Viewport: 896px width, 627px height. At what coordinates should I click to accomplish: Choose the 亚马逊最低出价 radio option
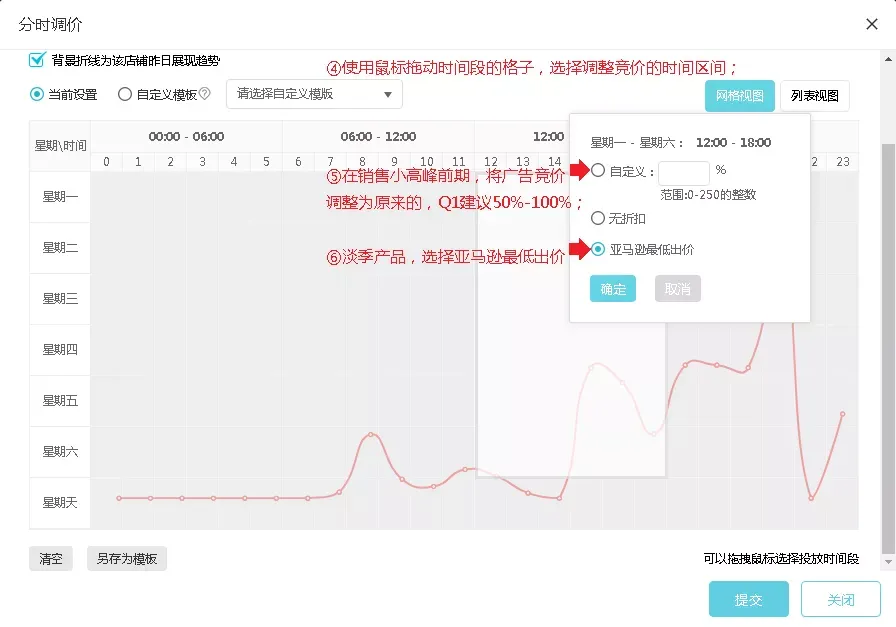pos(598,249)
